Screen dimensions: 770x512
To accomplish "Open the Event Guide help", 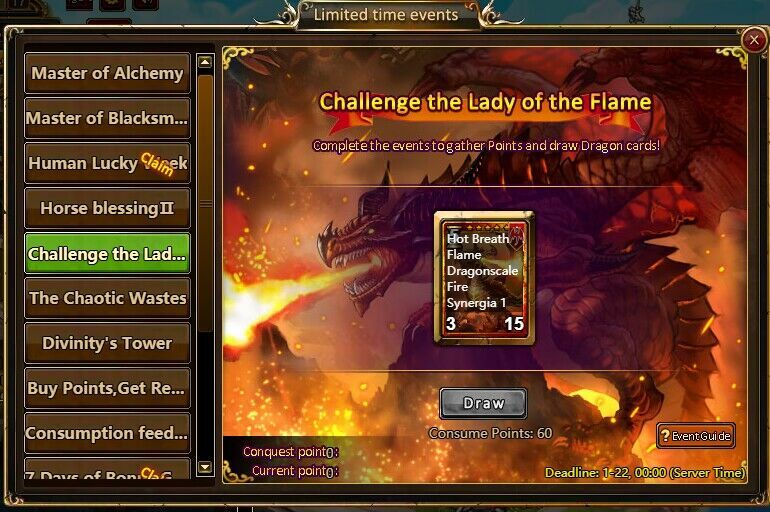I will (x=696, y=436).
